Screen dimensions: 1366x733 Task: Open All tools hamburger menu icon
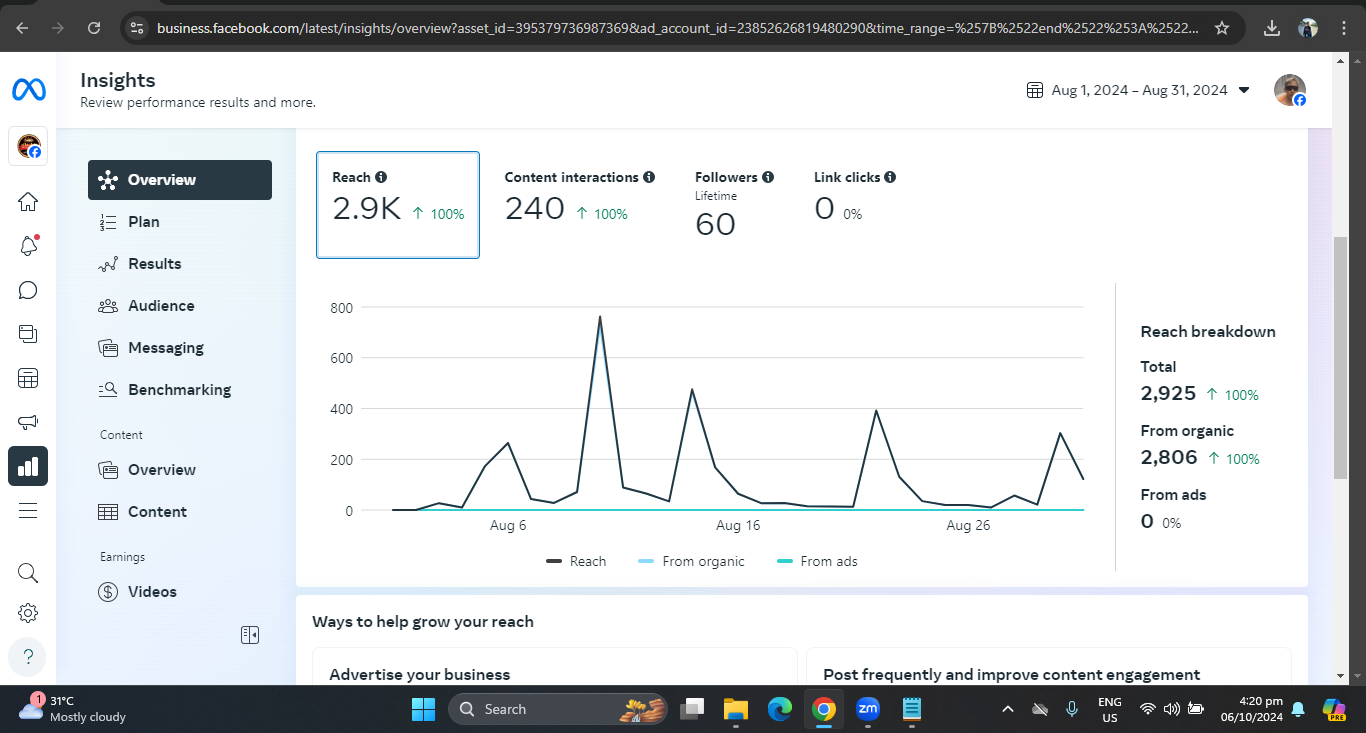(28, 510)
